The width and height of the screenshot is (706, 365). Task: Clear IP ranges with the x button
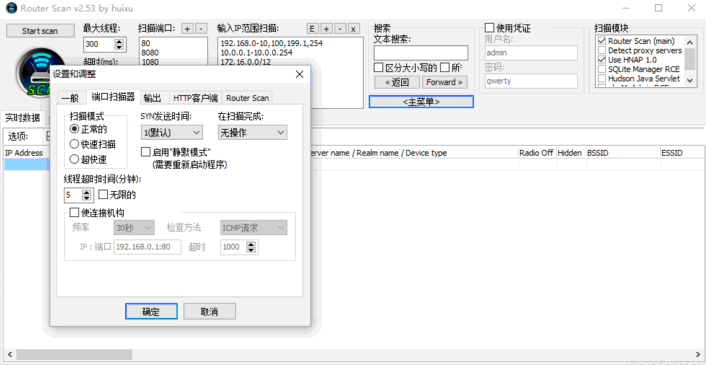(353, 29)
